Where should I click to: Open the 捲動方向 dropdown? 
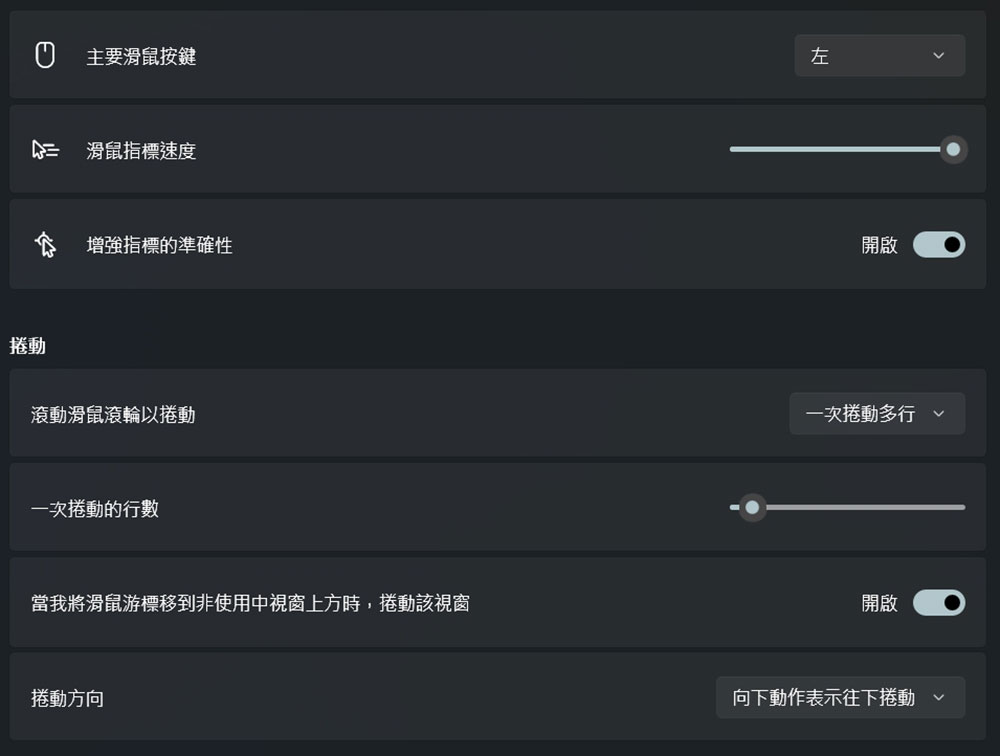840,698
